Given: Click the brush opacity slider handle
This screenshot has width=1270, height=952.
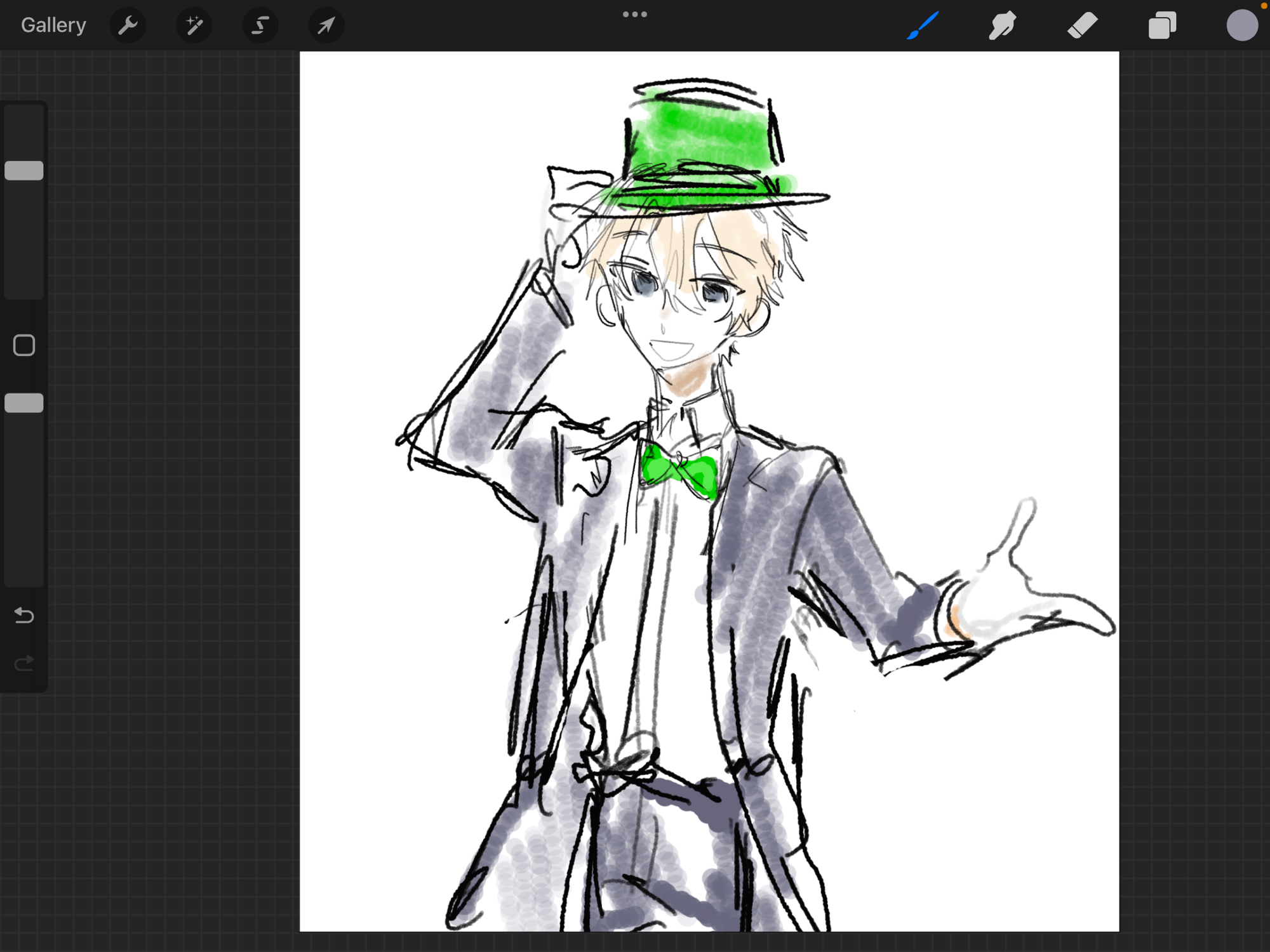Looking at the screenshot, I should [x=24, y=403].
